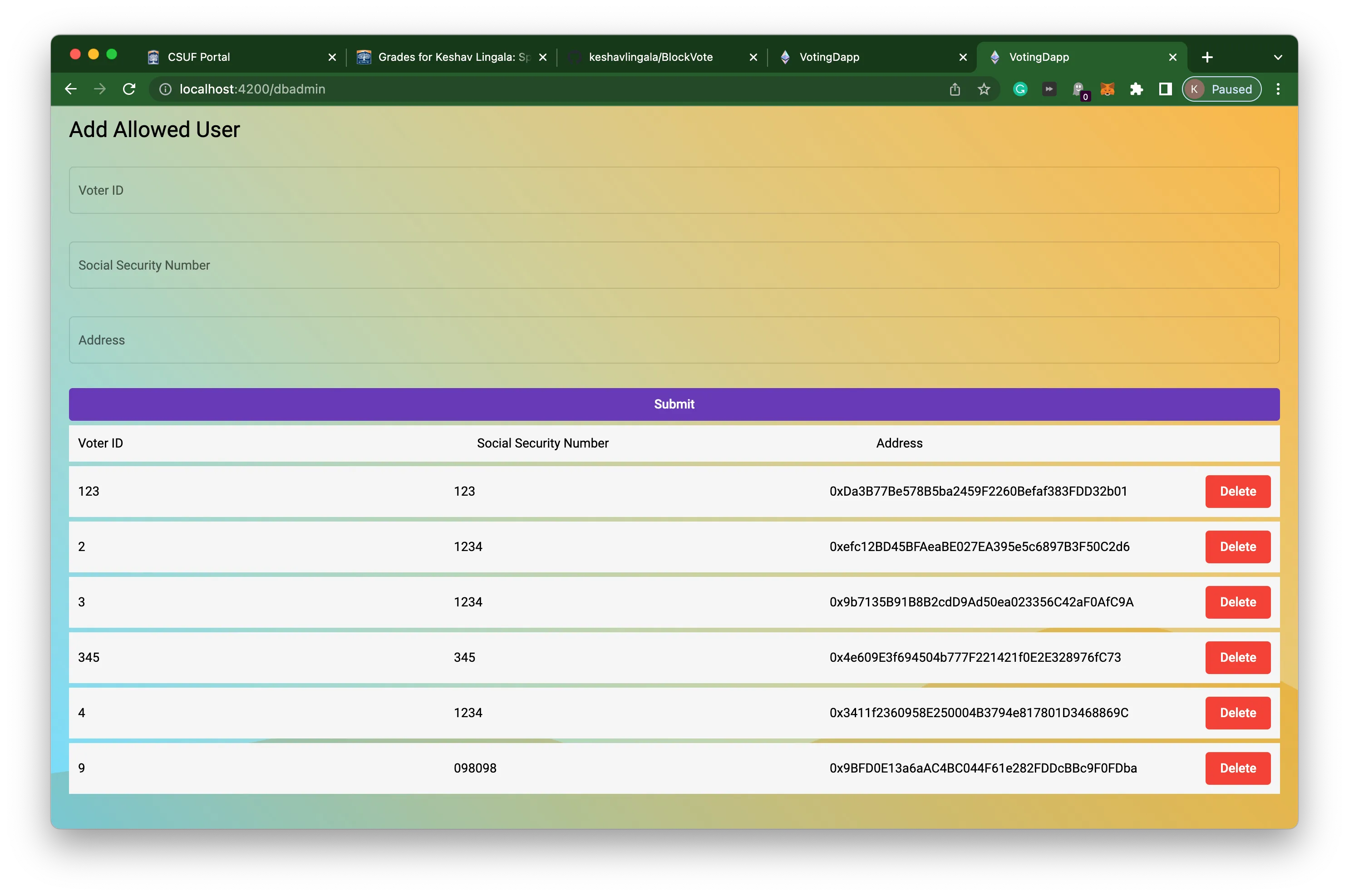Switch to the CSUF Portal tab

coord(240,57)
